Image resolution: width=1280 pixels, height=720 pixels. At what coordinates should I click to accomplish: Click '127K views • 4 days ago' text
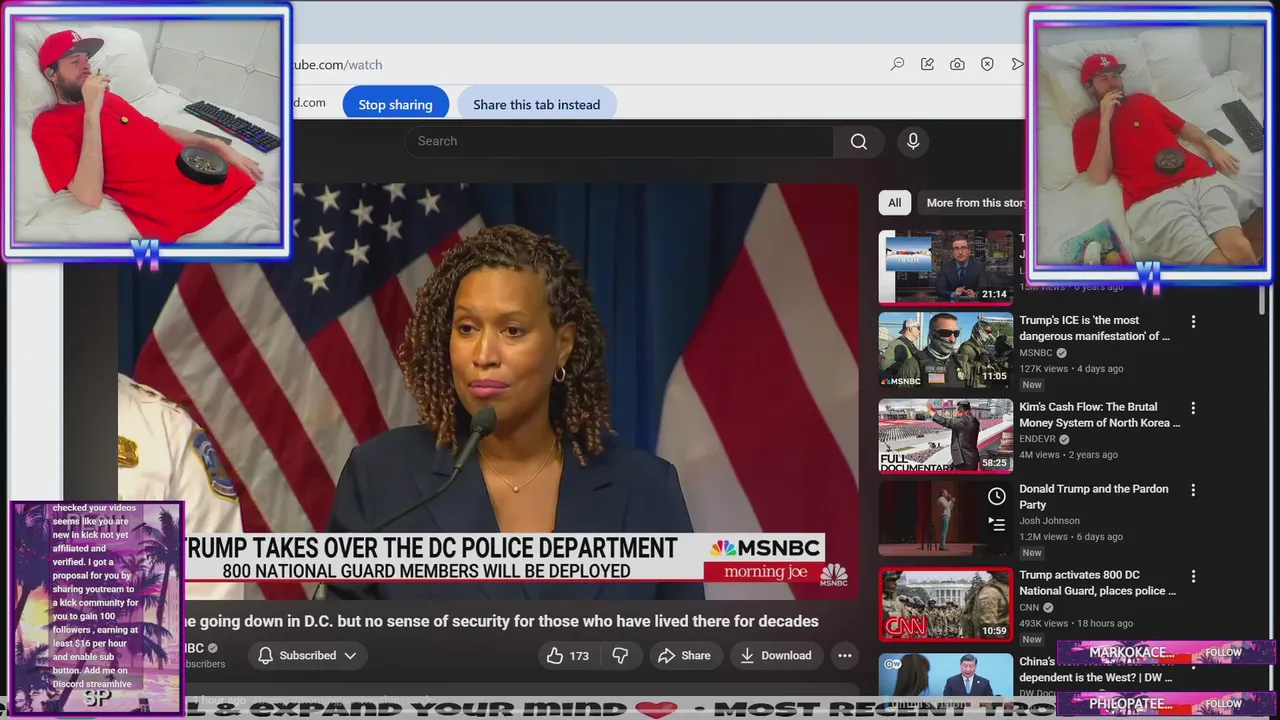point(1071,369)
